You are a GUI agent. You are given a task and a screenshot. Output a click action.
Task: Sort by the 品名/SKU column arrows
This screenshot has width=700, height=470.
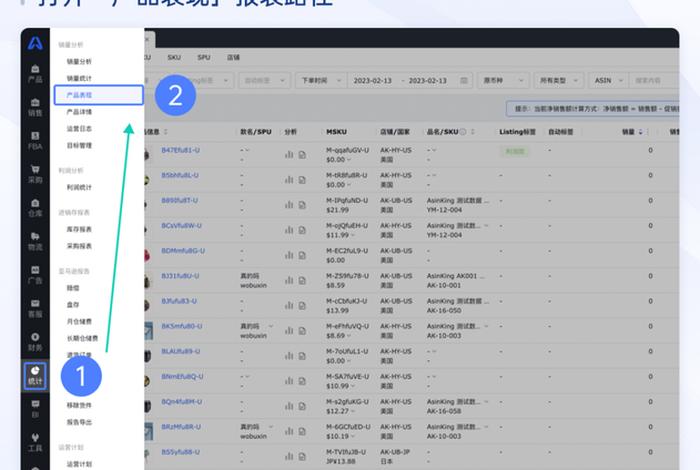click(x=473, y=132)
